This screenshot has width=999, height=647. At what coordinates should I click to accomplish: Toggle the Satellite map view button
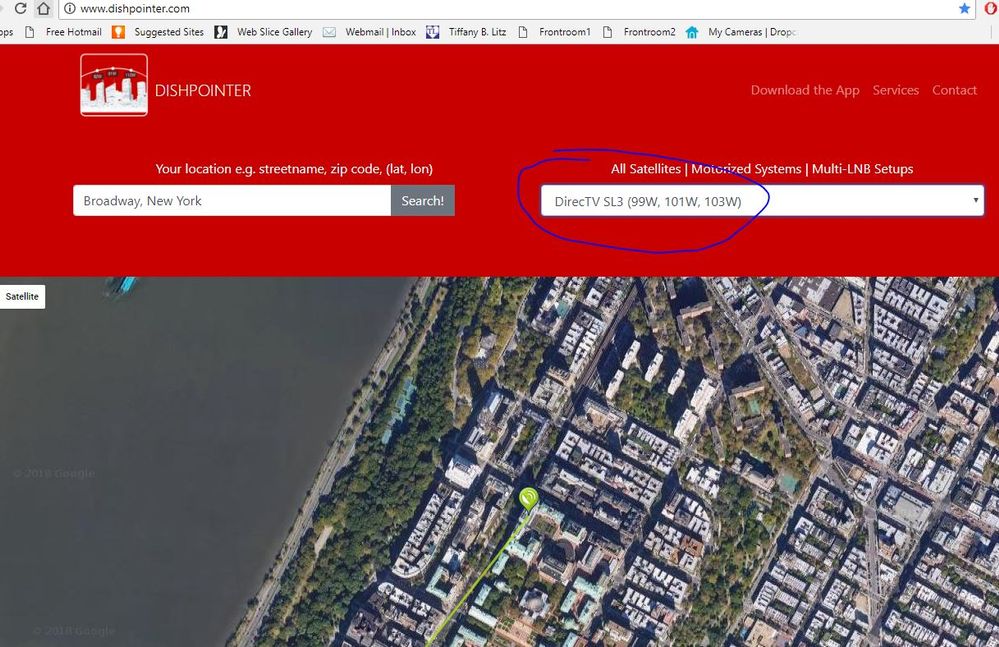tap(22, 297)
